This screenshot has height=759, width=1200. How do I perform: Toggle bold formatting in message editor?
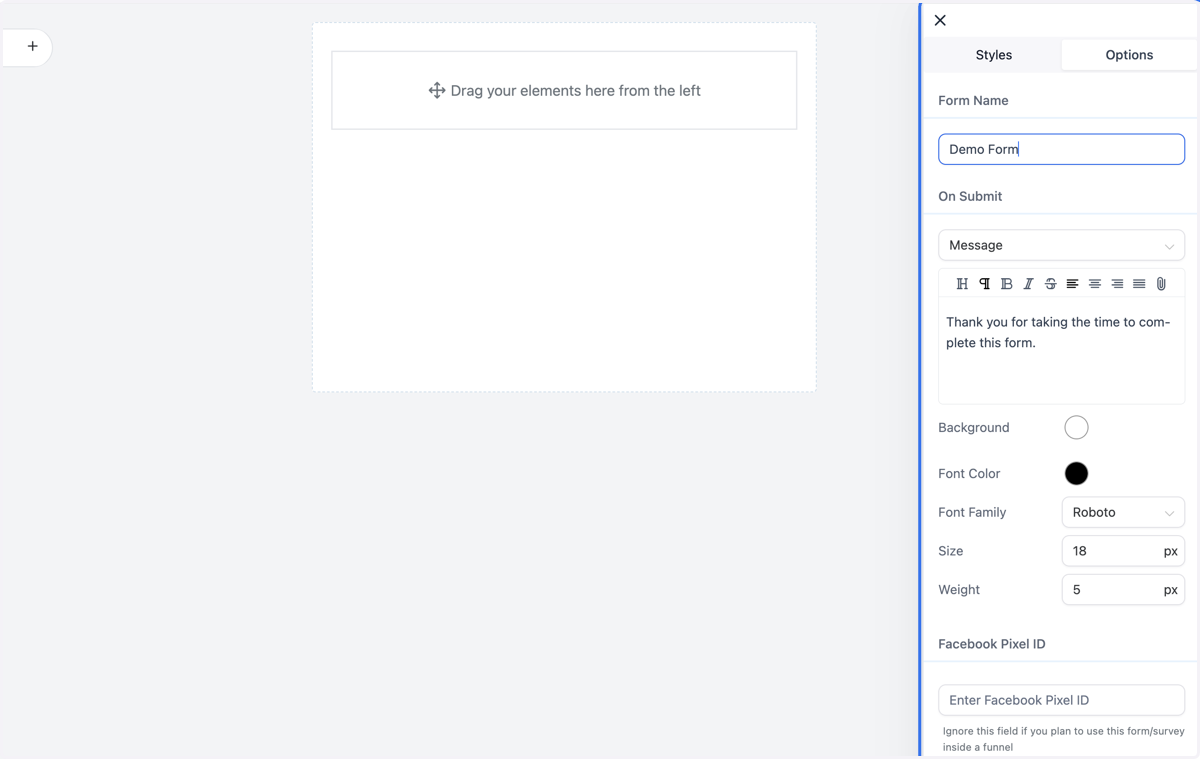click(x=1006, y=284)
